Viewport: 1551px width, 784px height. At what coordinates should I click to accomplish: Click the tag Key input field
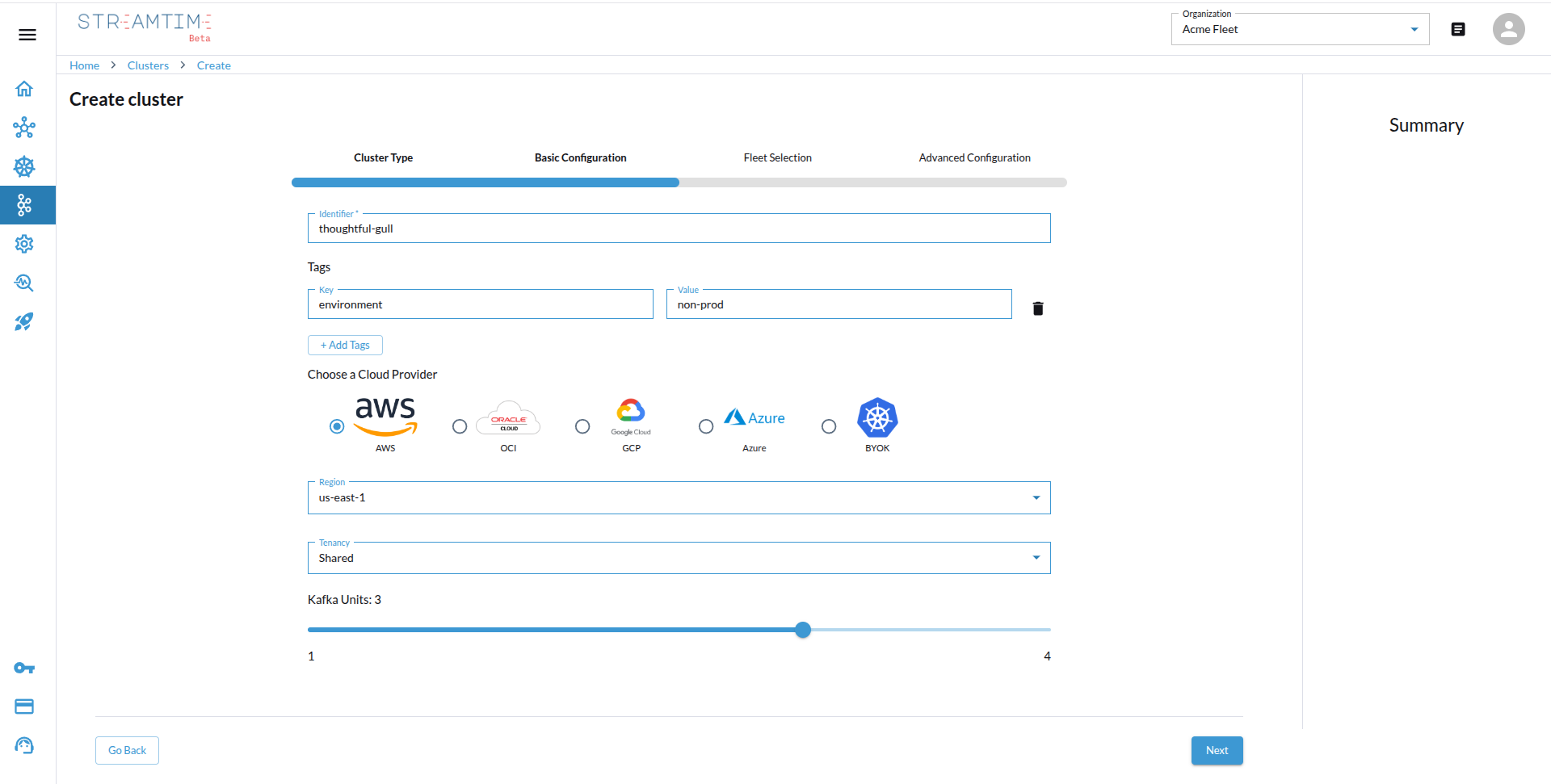(480, 304)
